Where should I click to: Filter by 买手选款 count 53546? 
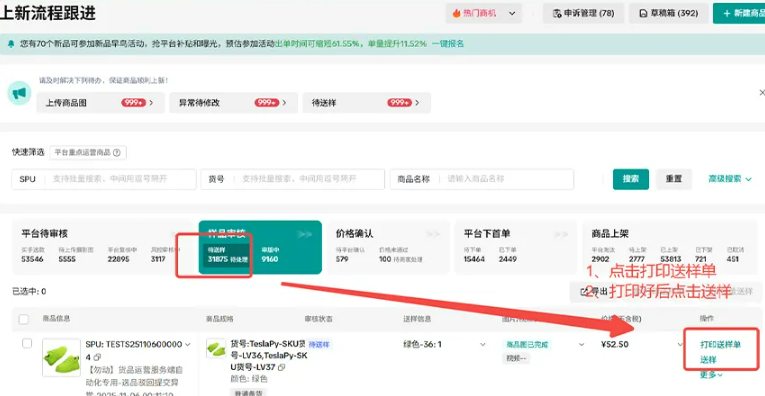click(x=32, y=255)
